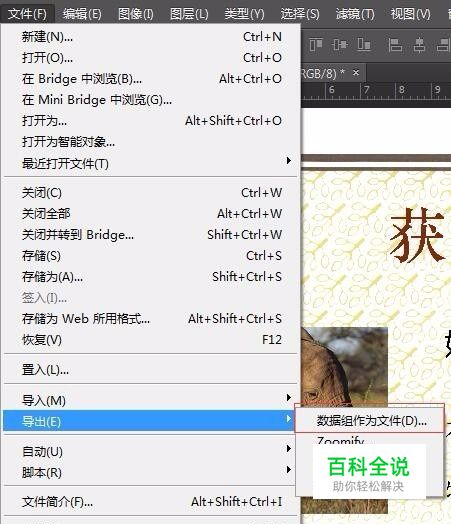
Task: Click the align bottom edges icon
Action: click(x=364, y=44)
